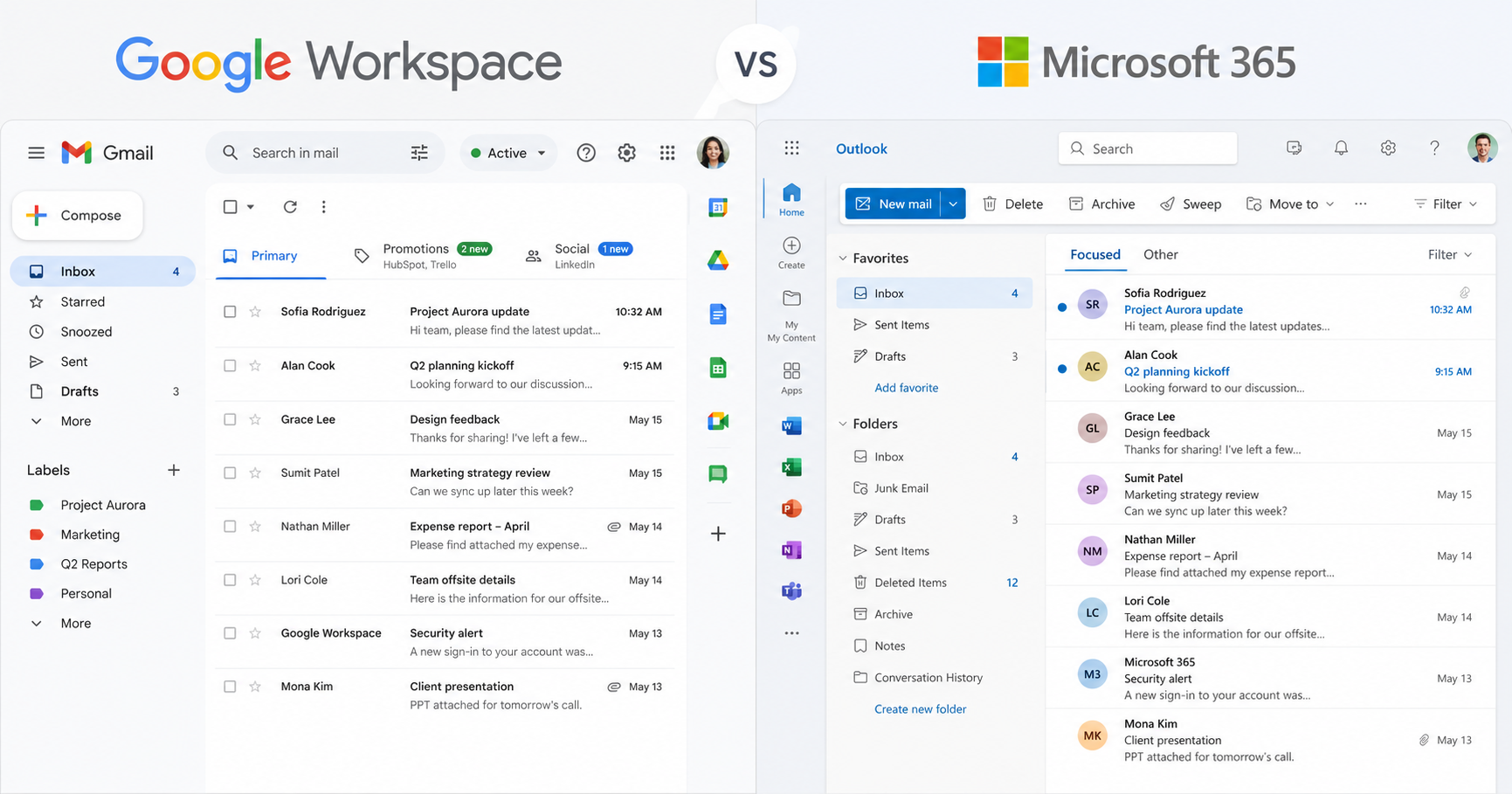The height and width of the screenshot is (794, 1512).
Task: Click Outlook New mail button
Action: [894, 204]
